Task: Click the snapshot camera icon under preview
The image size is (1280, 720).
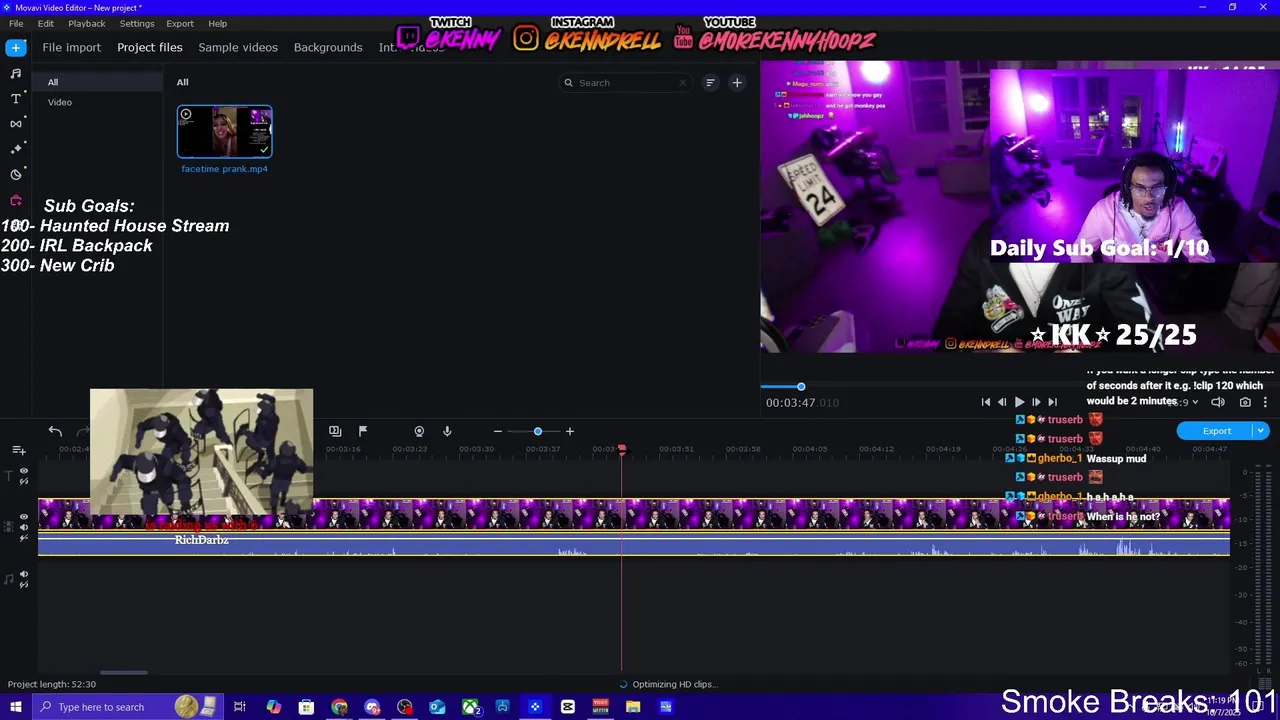Action: [1245, 402]
